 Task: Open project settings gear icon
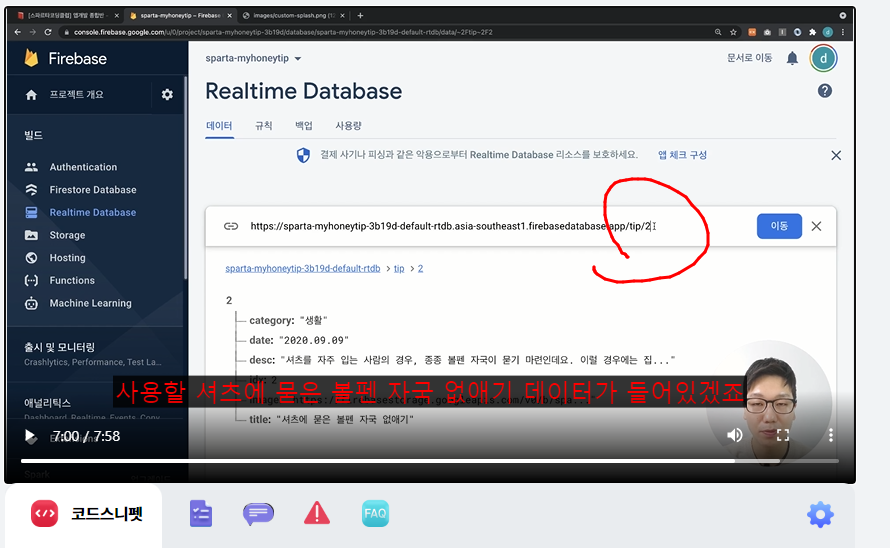point(167,94)
